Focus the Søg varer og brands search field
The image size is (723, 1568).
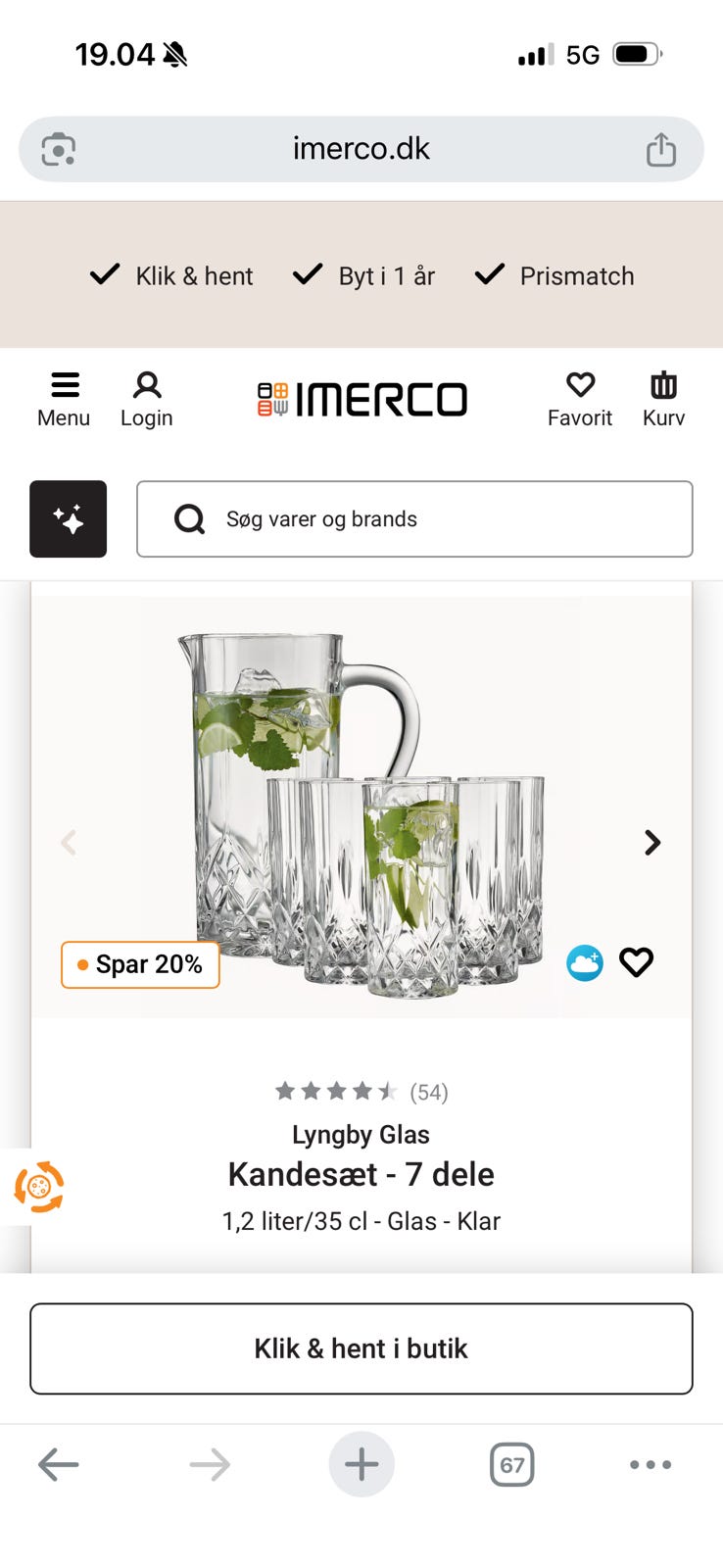click(x=431, y=519)
